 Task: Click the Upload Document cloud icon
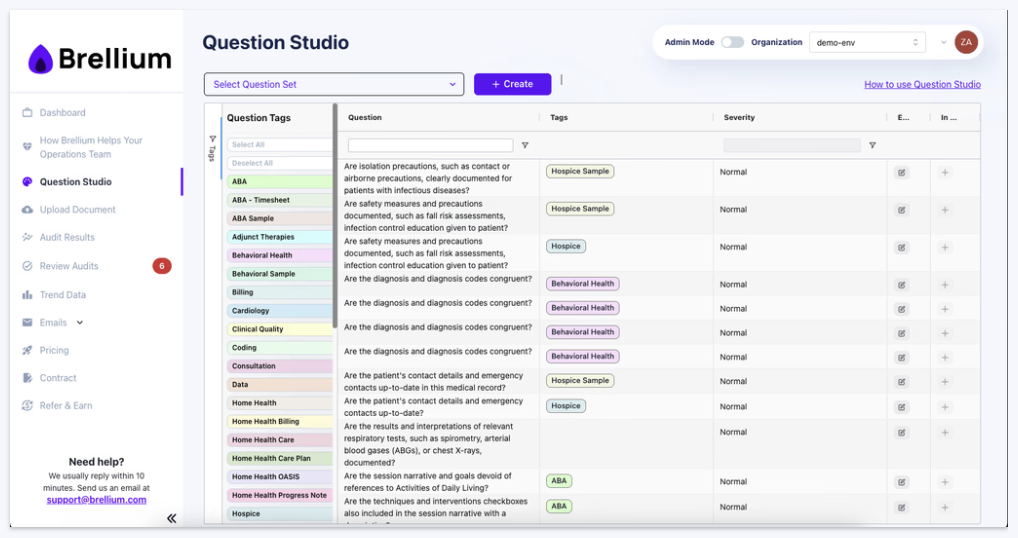(27, 210)
